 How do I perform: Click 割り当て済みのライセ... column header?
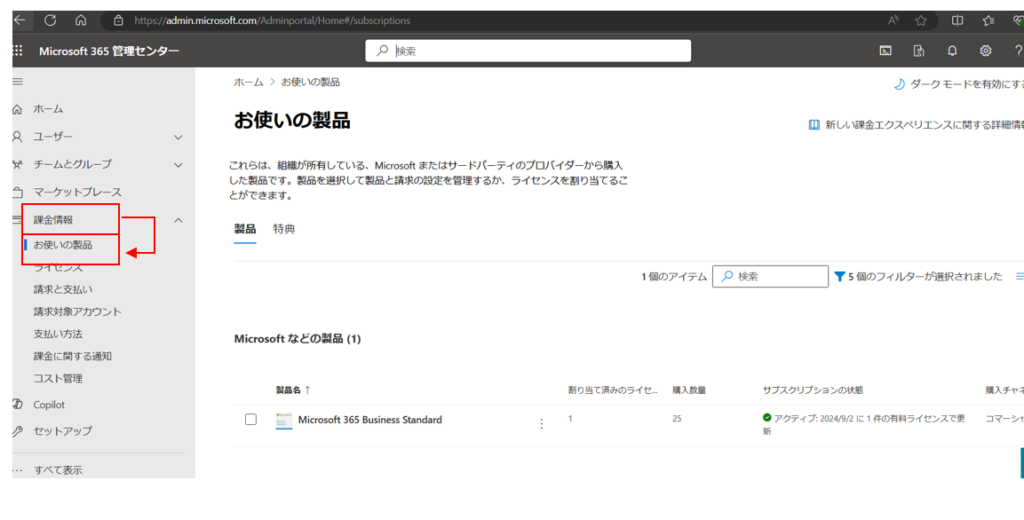tap(613, 390)
